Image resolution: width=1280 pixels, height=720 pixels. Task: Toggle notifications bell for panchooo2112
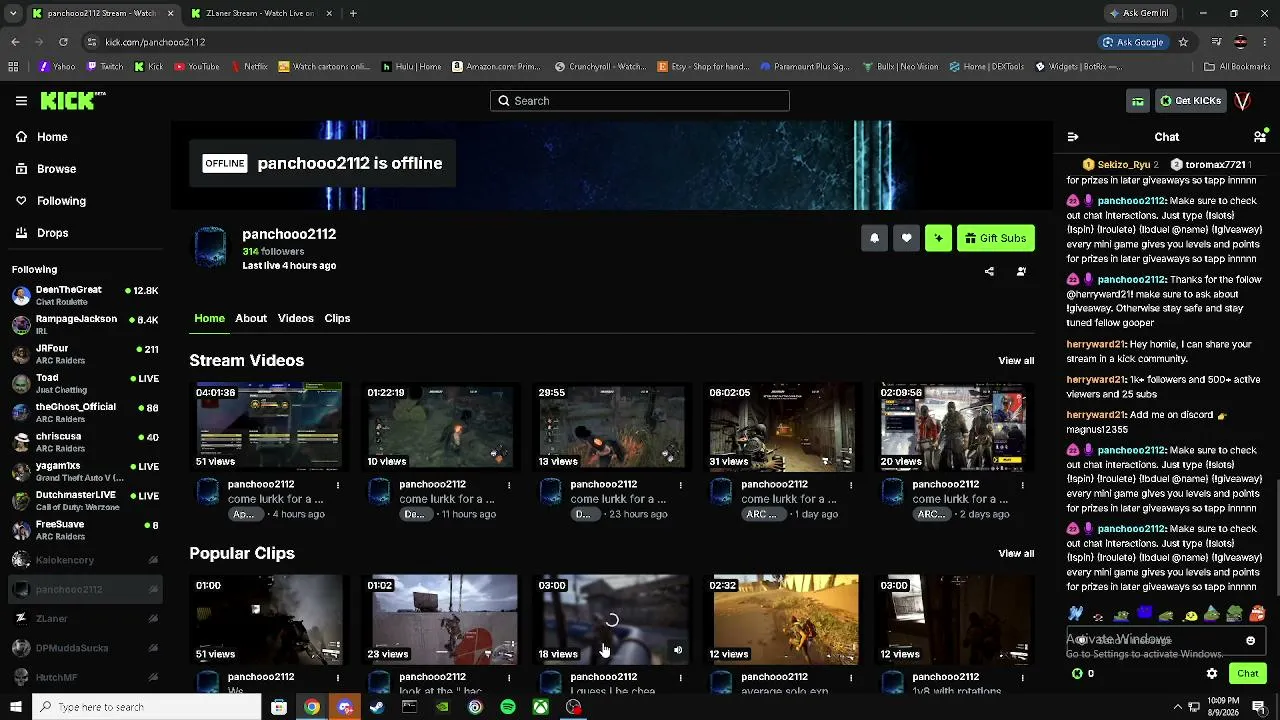pos(874,238)
